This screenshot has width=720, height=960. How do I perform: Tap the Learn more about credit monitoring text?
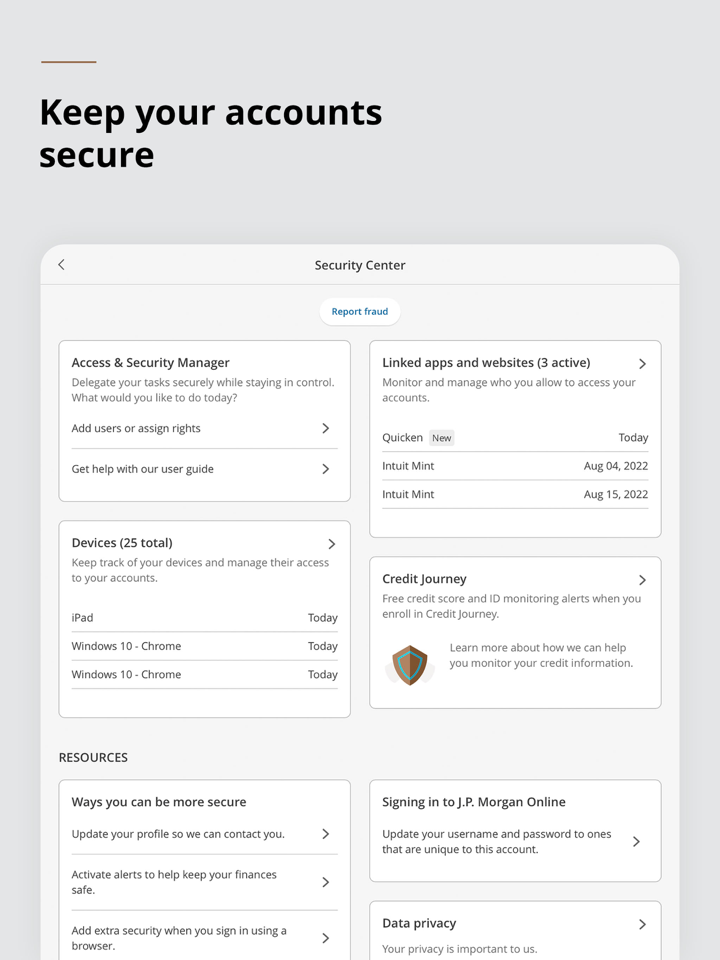tap(541, 655)
